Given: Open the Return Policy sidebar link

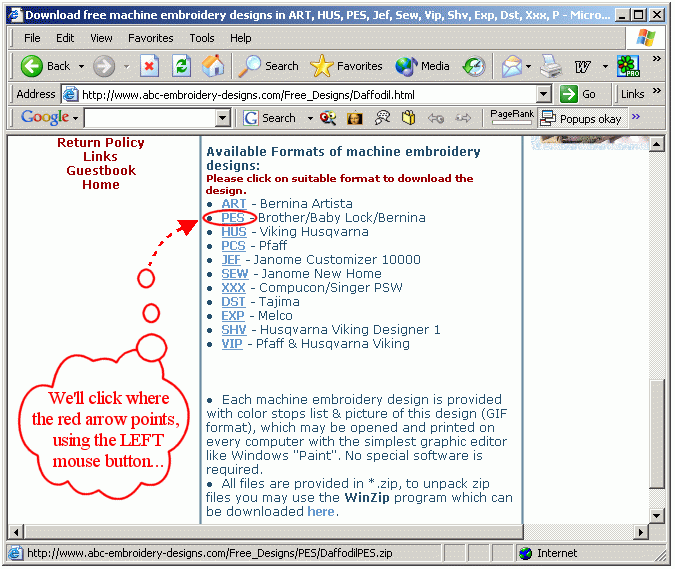Looking at the screenshot, I should [x=101, y=142].
